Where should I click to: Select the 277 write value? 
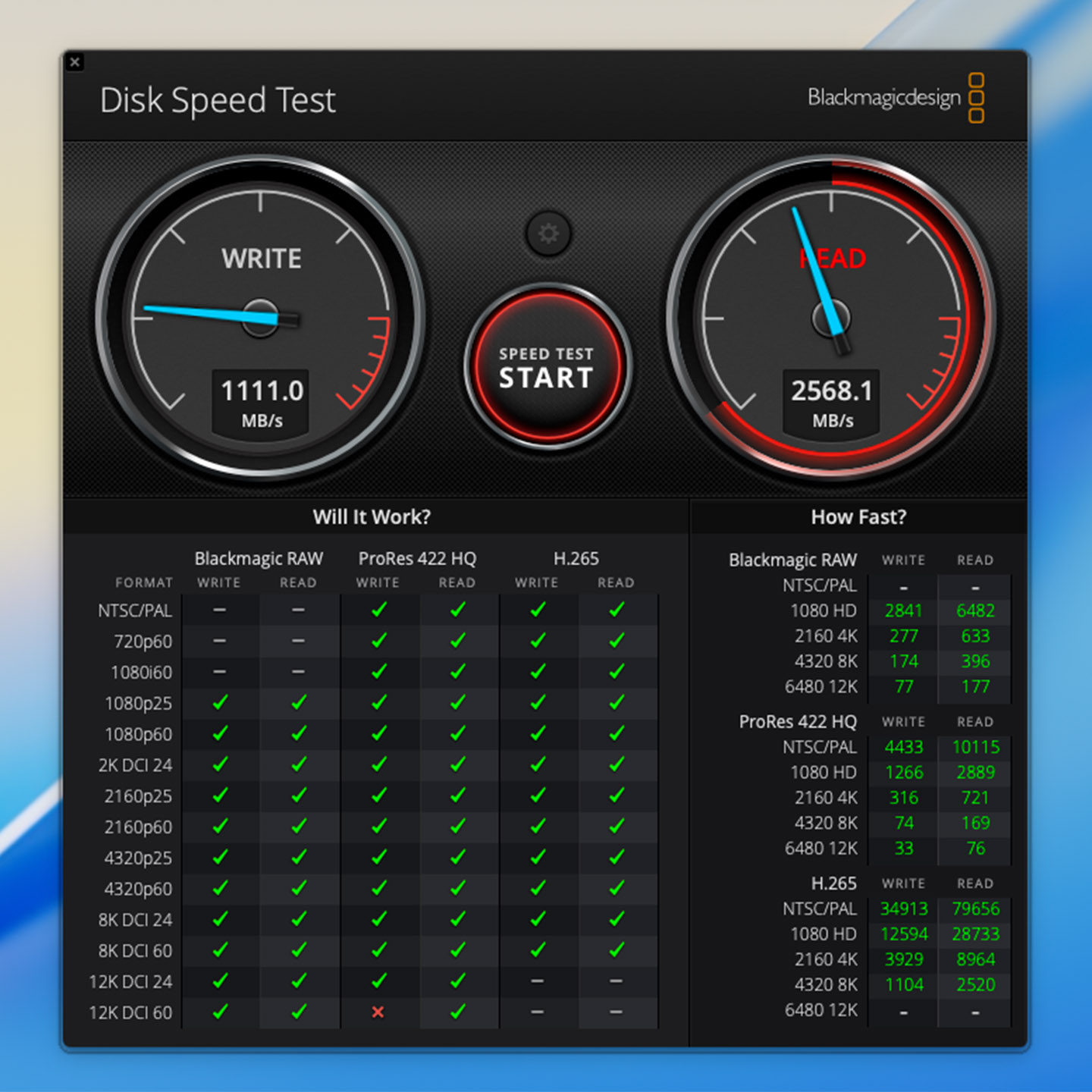(x=903, y=636)
